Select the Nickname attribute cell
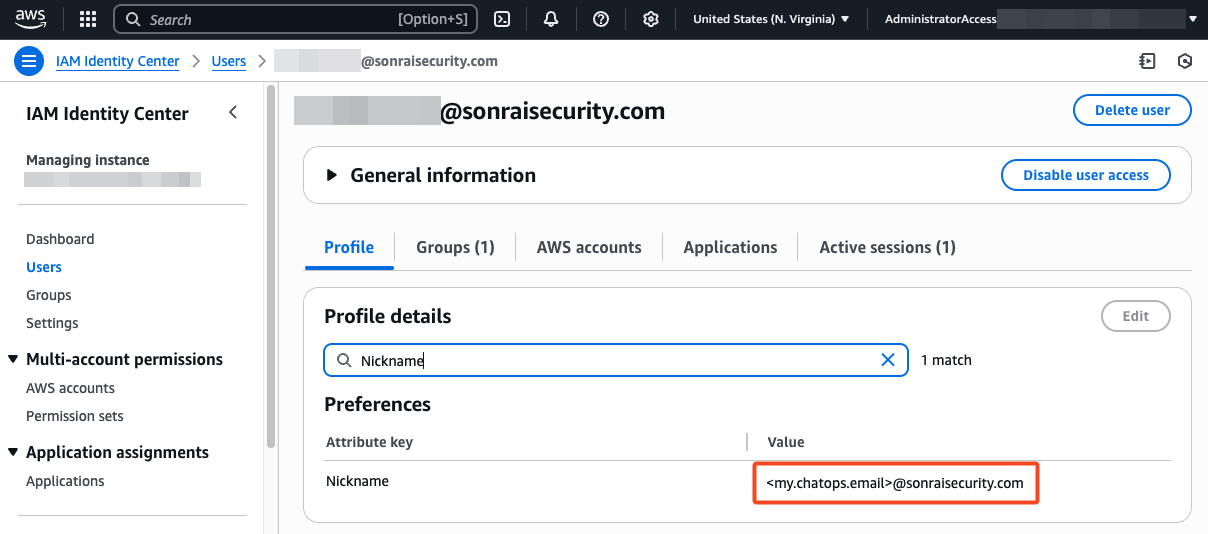Screen dimensions: 1208x534 pos(357,481)
